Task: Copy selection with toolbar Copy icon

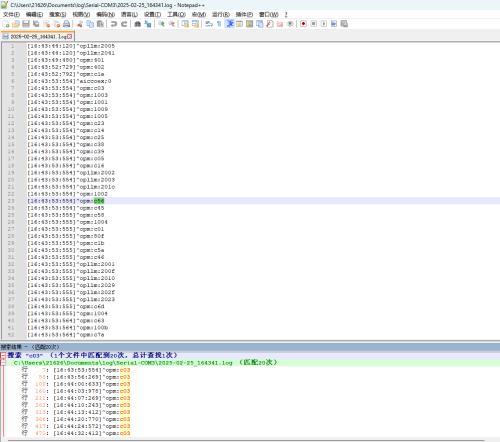Action: [x=90, y=24]
